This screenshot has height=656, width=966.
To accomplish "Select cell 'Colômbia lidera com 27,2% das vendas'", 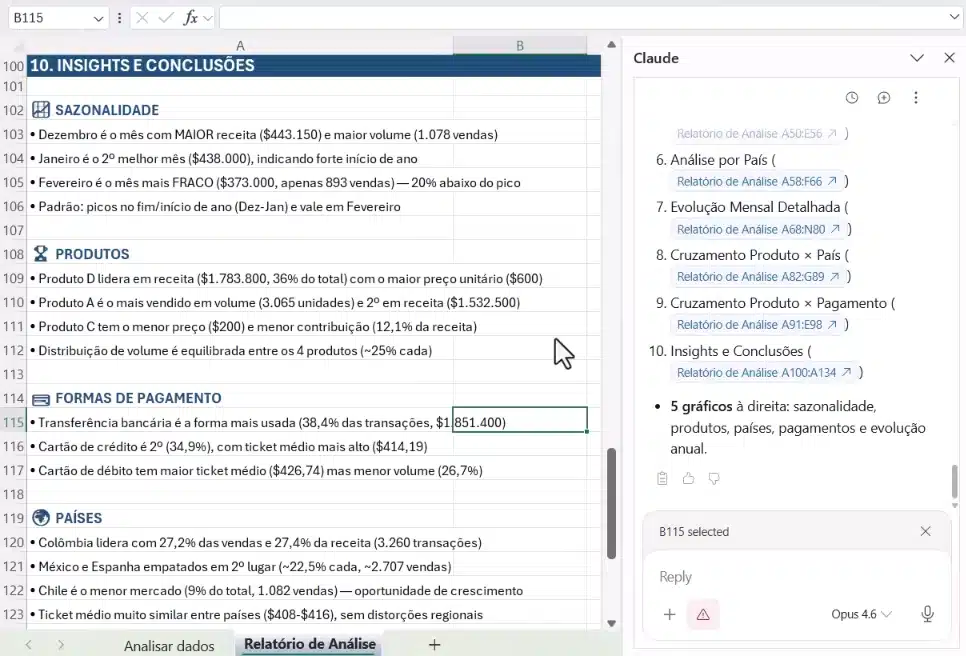I will [x=240, y=543].
